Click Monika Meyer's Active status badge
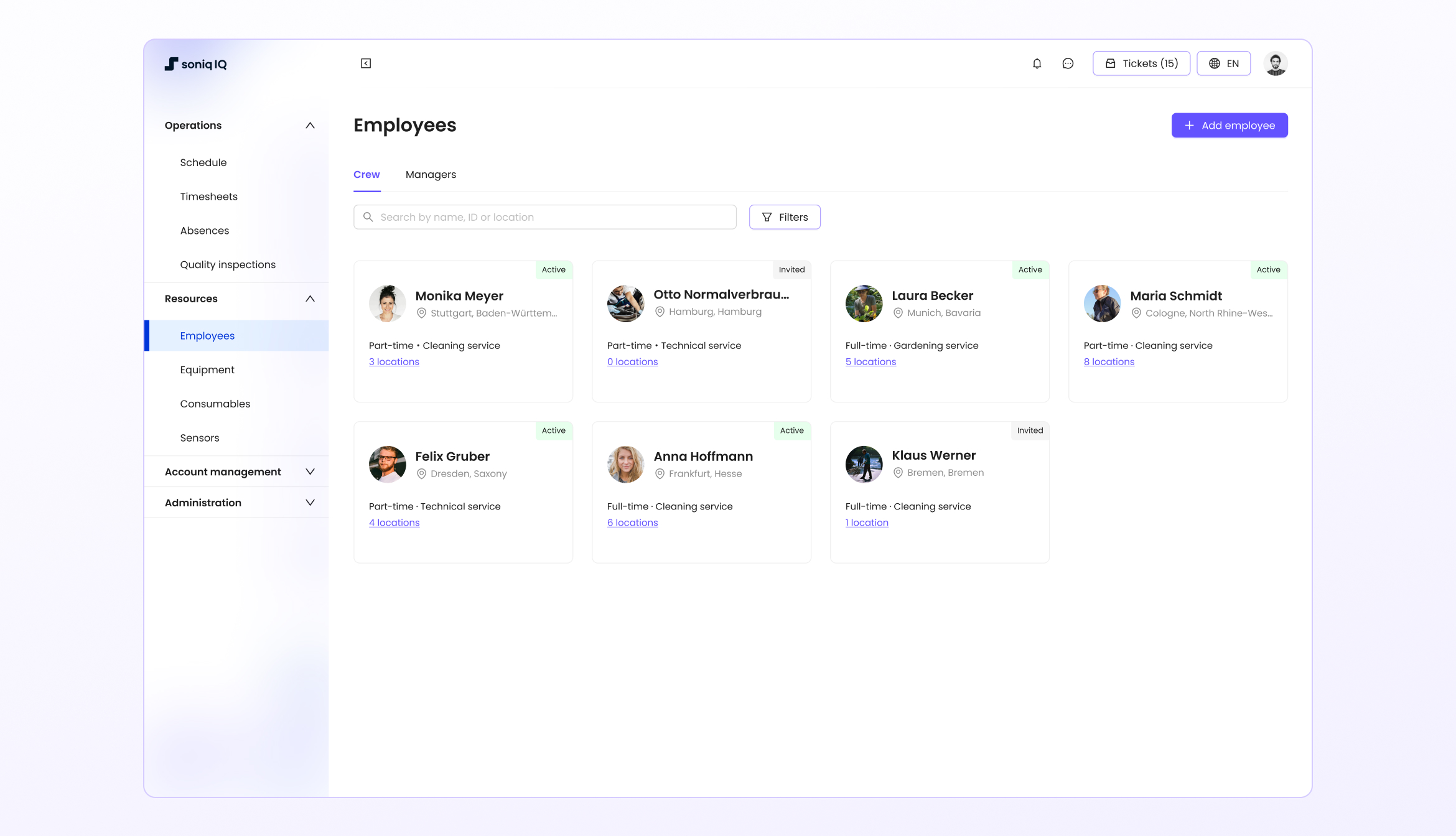This screenshot has height=836, width=1456. tap(553, 269)
